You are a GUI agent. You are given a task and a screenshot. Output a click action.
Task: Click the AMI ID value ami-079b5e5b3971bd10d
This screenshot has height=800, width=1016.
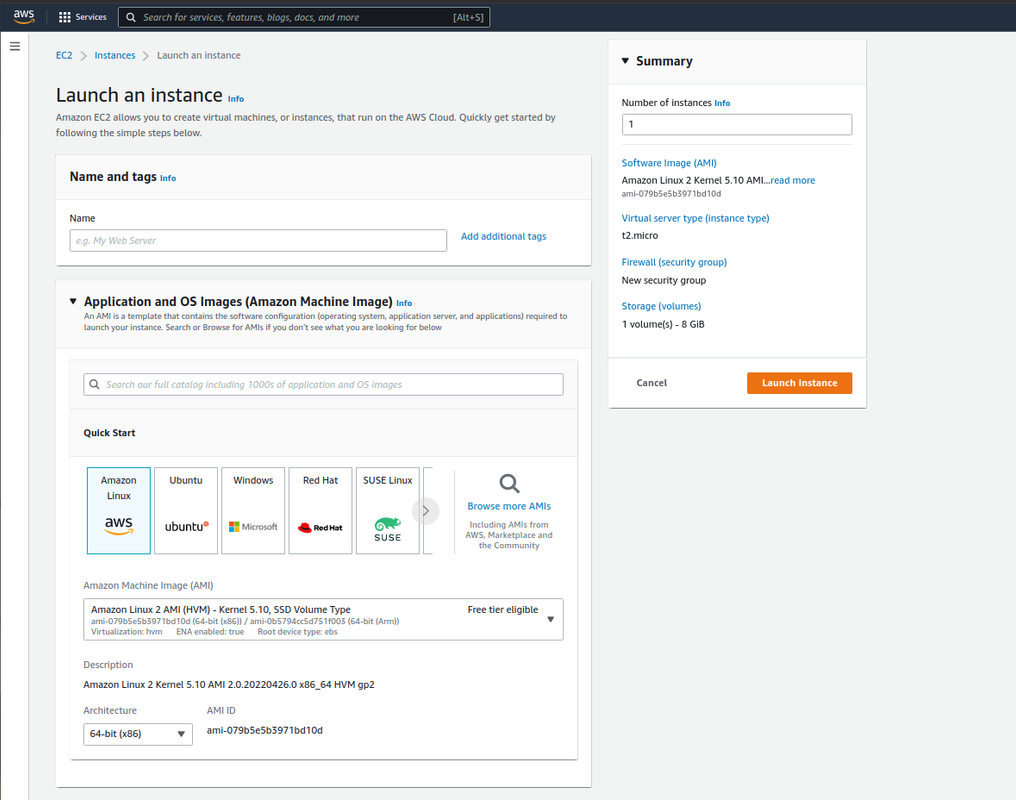point(264,731)
